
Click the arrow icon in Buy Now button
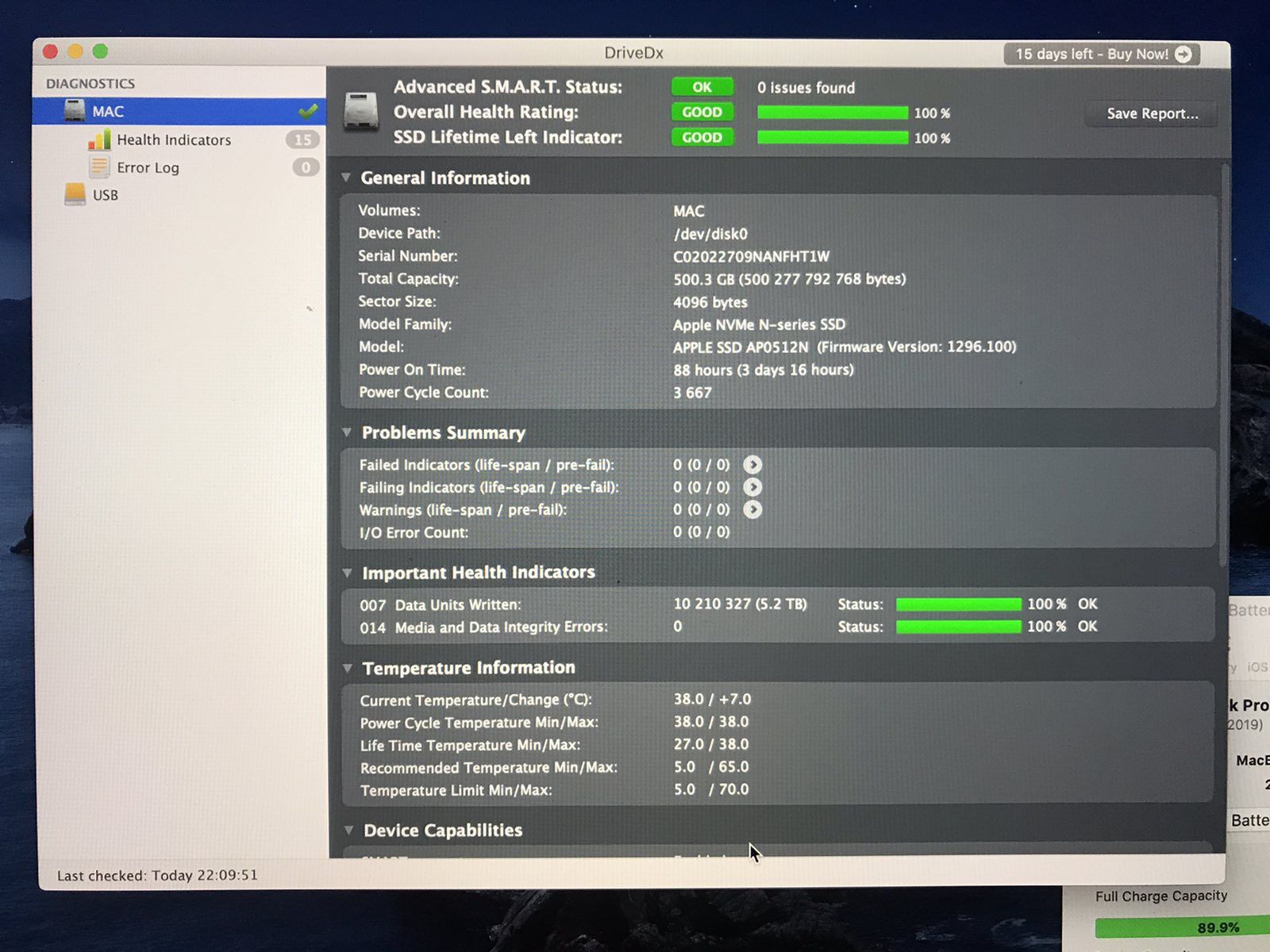1183,54
